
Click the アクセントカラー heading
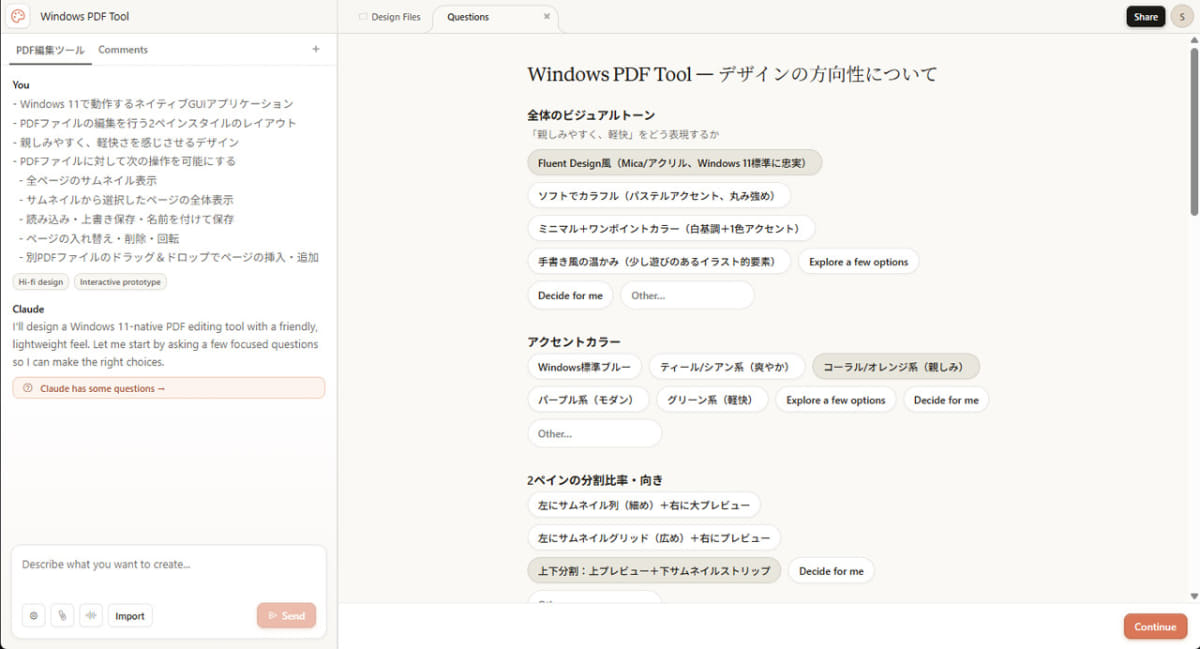pyautogui.click(x=573, y=342)
